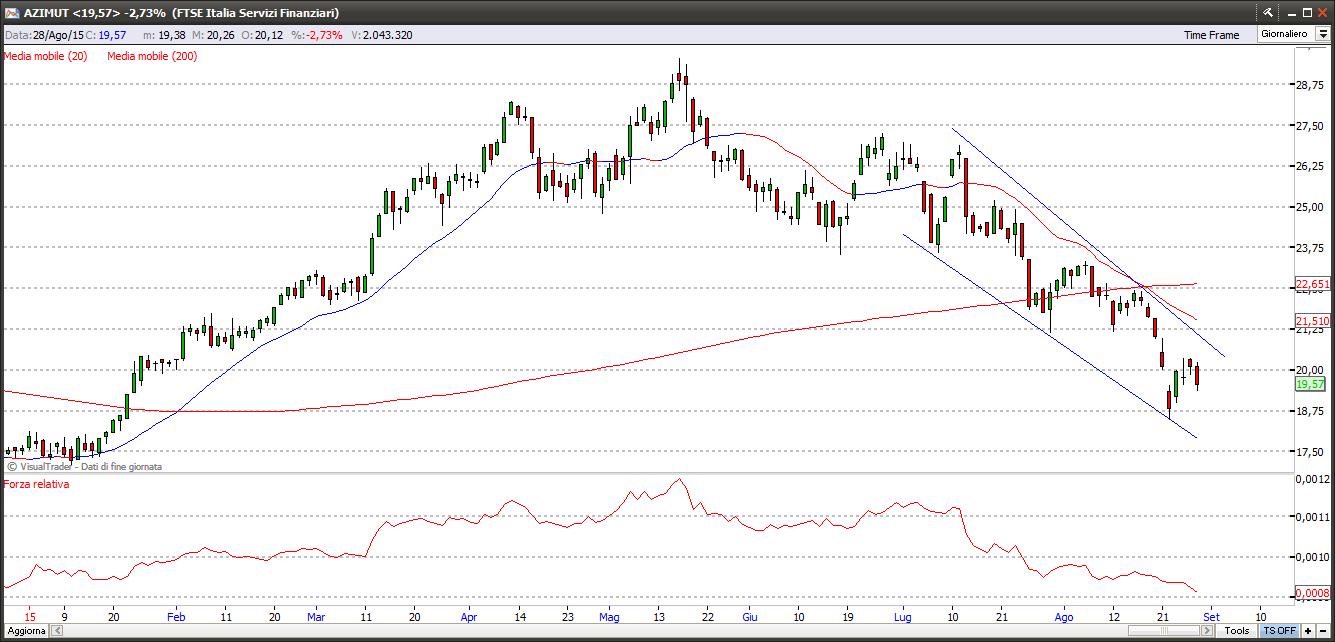Click the 28,75 price axis label
Image resolution: width=1335 pixels, height=642 pixels.
1309,85
